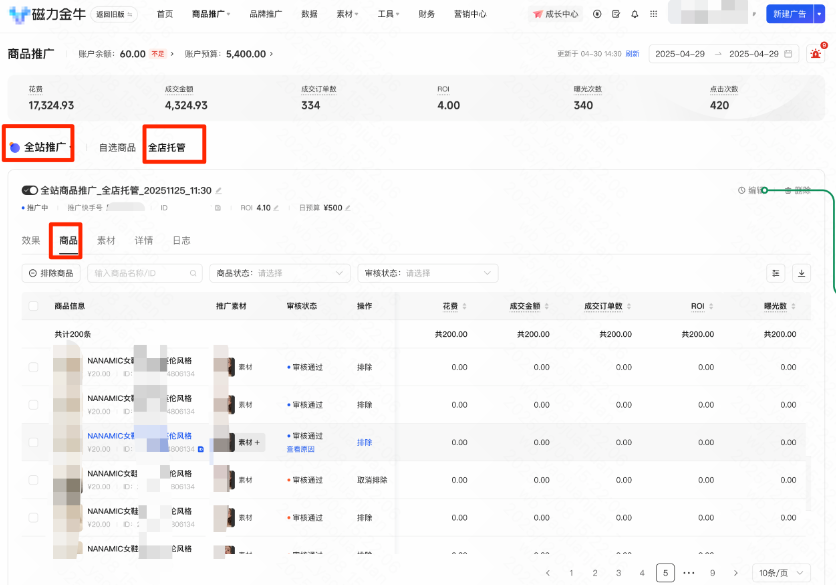Open the 新建广告 dropdown arrow
This screenshot has height=585, width=836.
(x=819, y=14)
